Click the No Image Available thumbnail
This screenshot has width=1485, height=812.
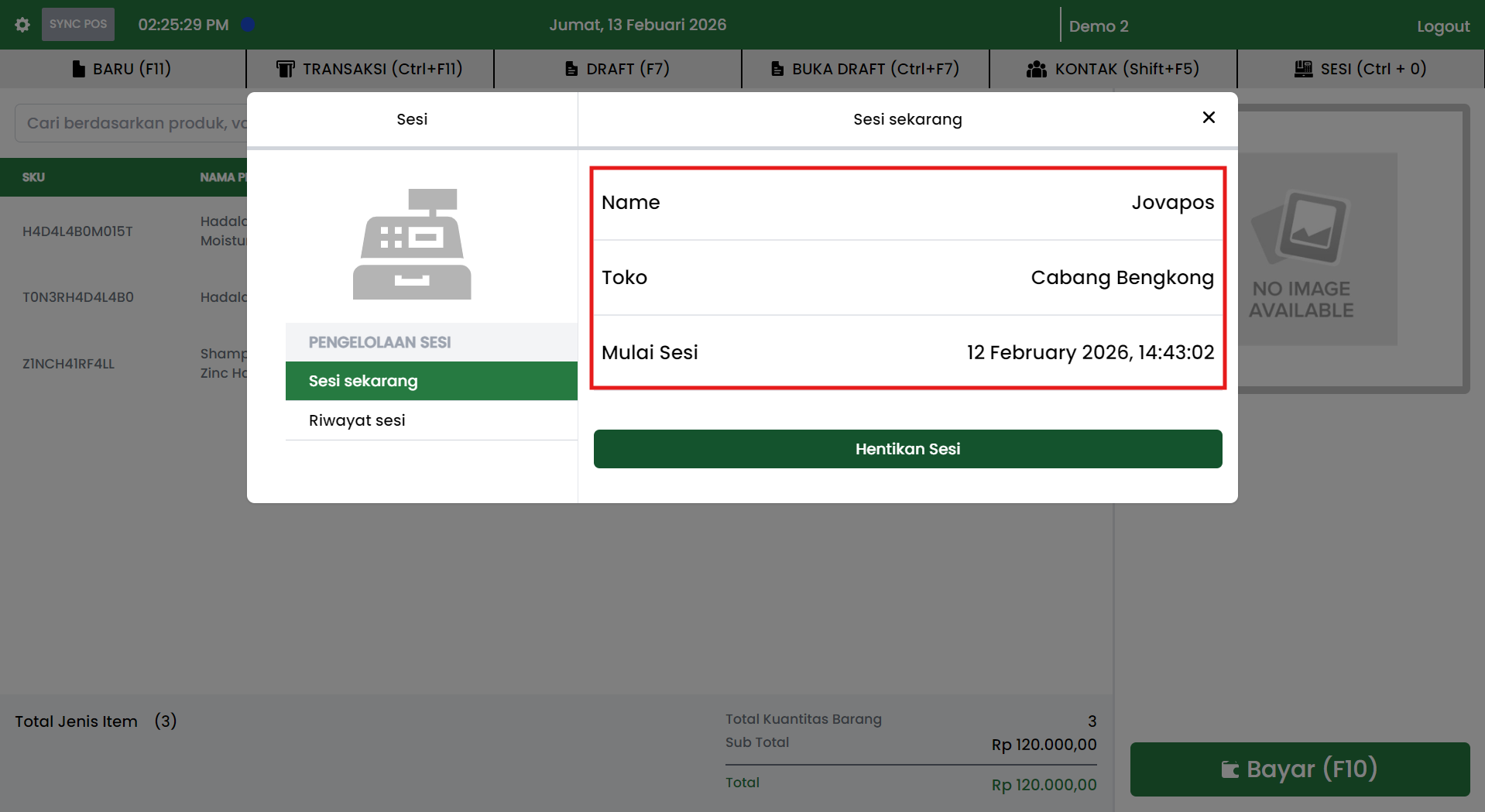[1308, 249]
